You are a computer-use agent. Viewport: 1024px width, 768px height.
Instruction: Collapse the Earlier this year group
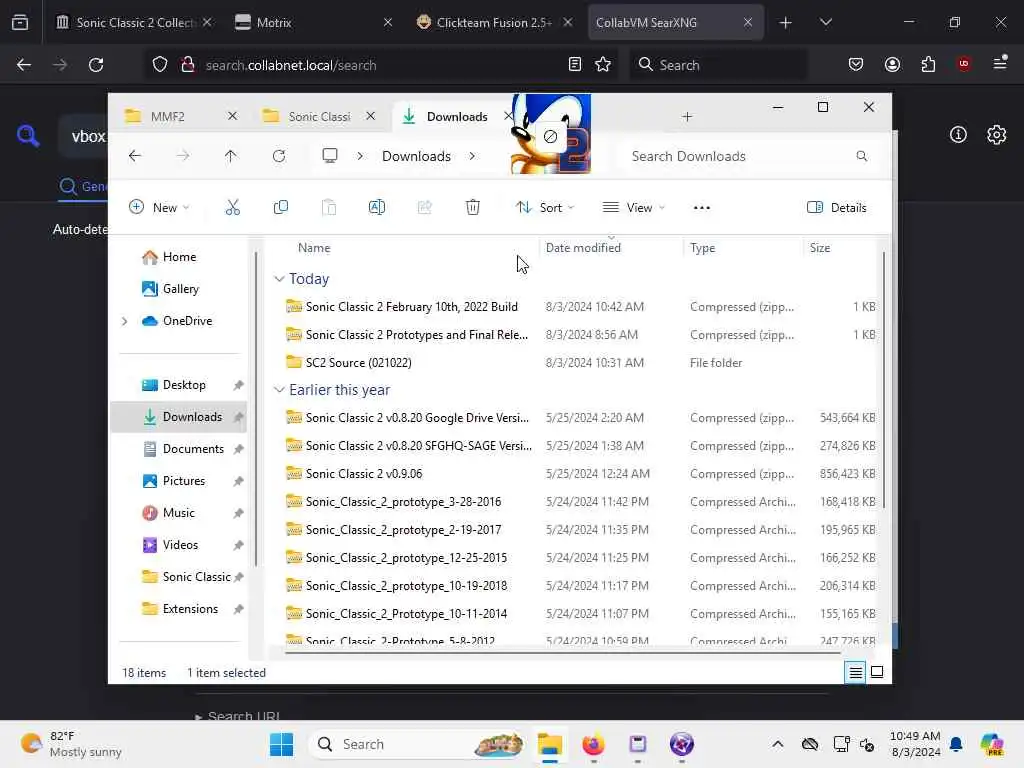point(279,390)
